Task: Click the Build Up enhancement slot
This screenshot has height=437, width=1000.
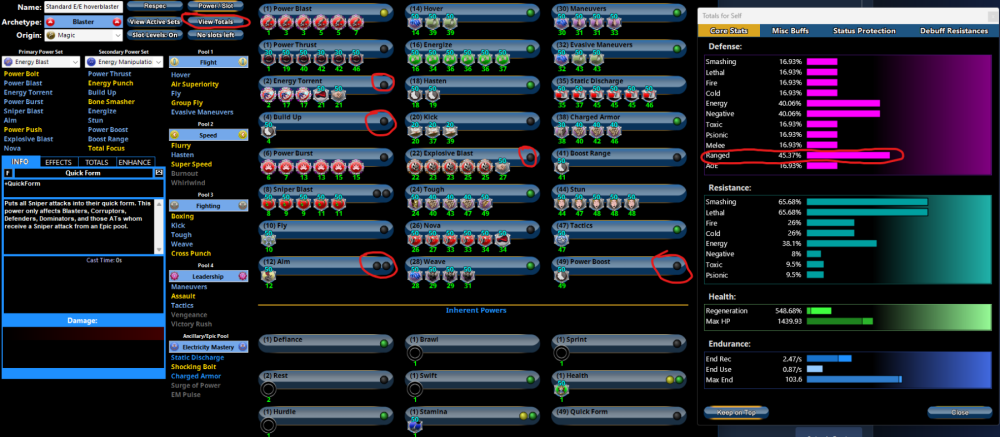Action: pos(267,133)
